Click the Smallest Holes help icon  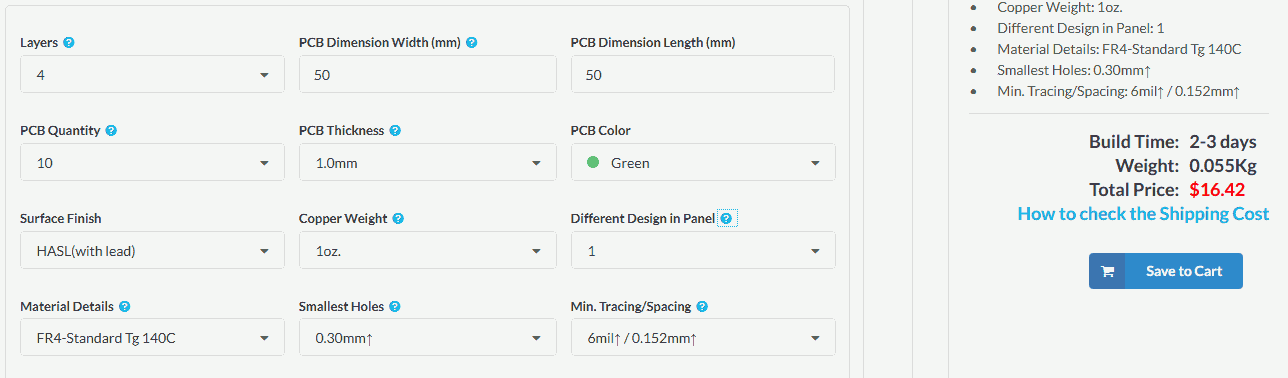[394, 307]
